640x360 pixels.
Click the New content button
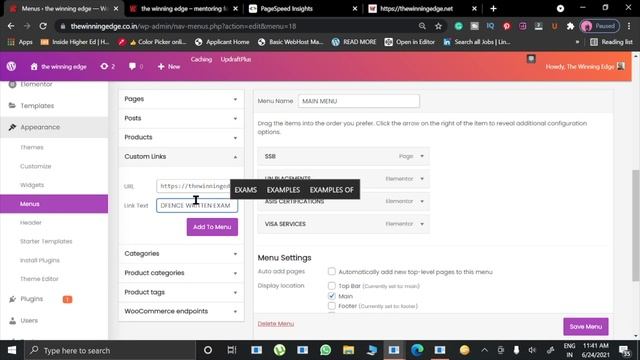169,67
